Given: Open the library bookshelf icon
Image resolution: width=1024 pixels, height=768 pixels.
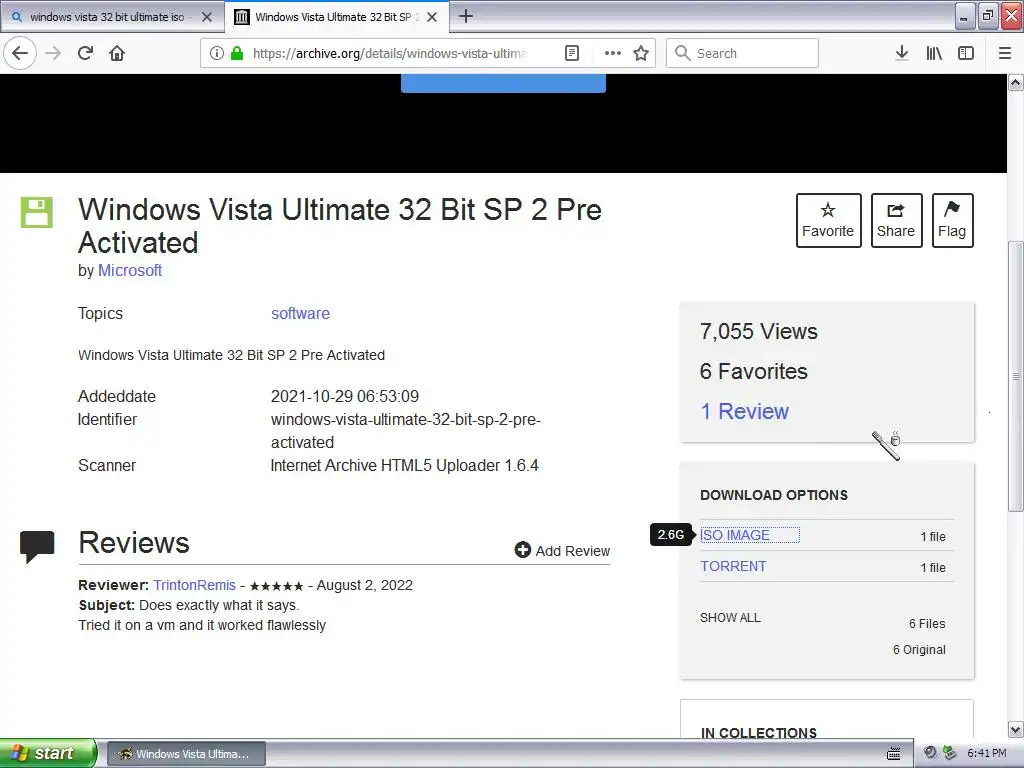Looking at the screenshot, I should pos(934,53).
